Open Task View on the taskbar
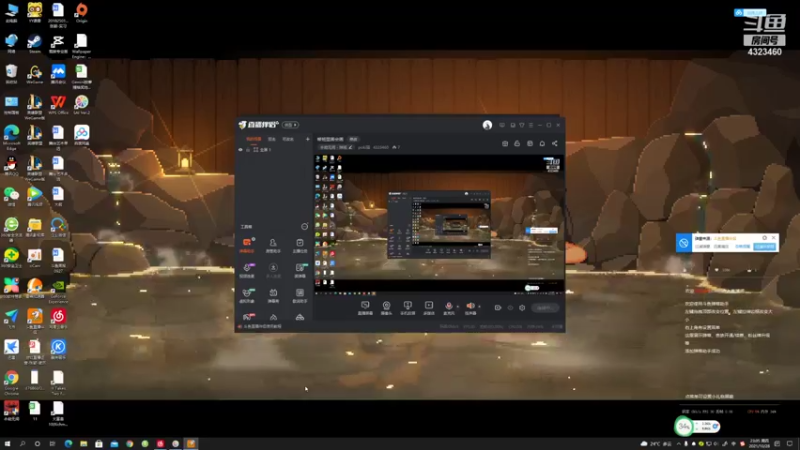This screenshot has height=450, width=800. [x=52, y=444]
